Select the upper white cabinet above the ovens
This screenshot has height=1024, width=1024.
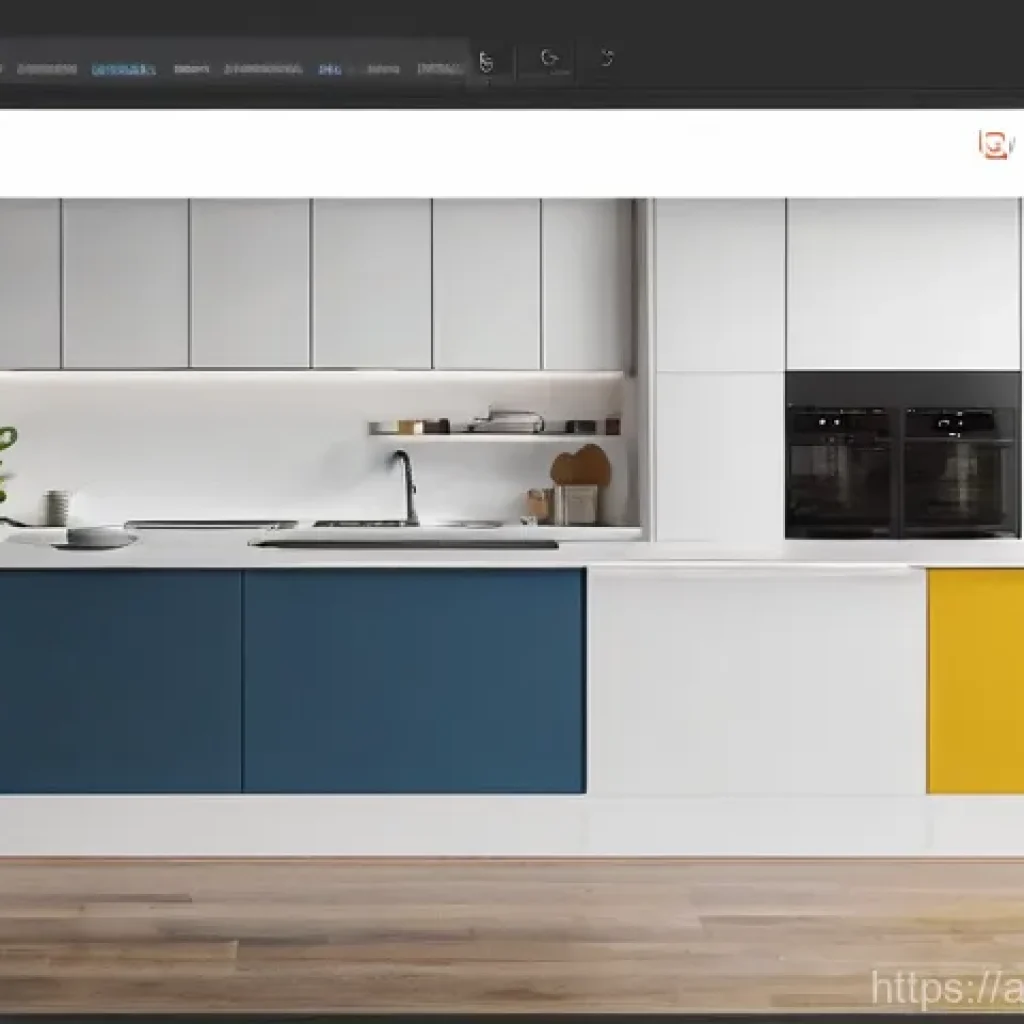point(902,283)
